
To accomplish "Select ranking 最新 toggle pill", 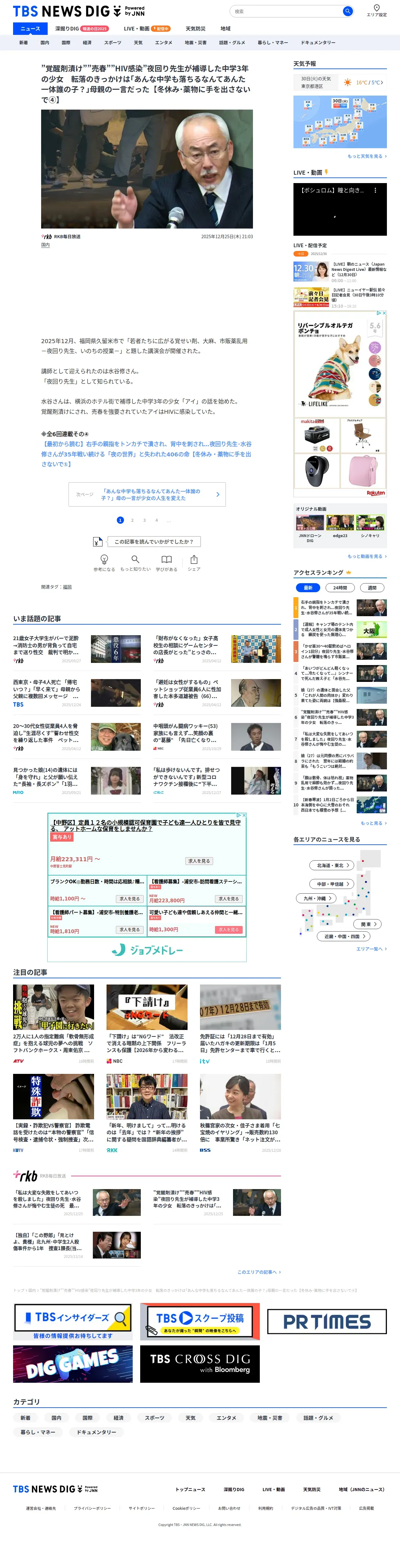I will tap(308, 588).
